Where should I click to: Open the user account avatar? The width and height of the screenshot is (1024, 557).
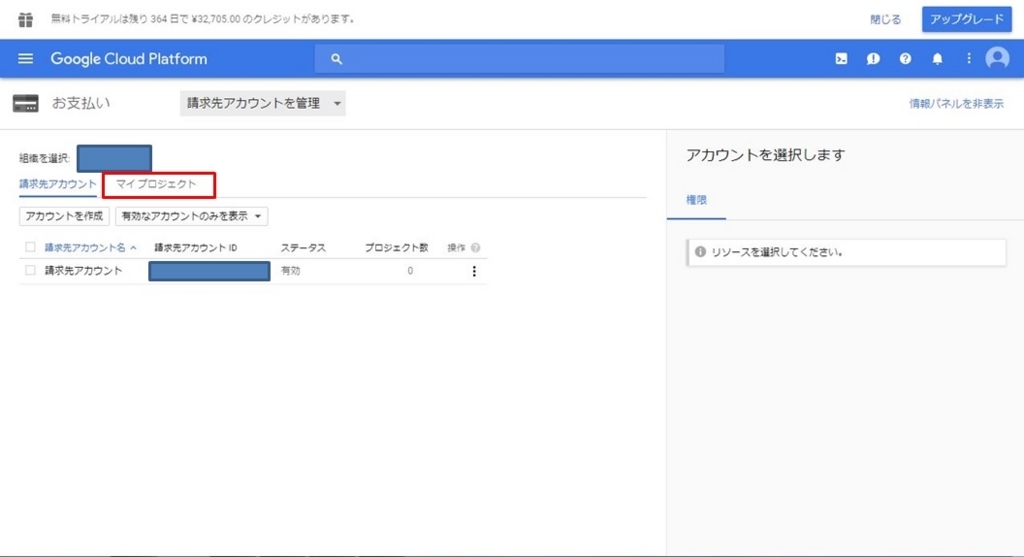click(997, 59)
